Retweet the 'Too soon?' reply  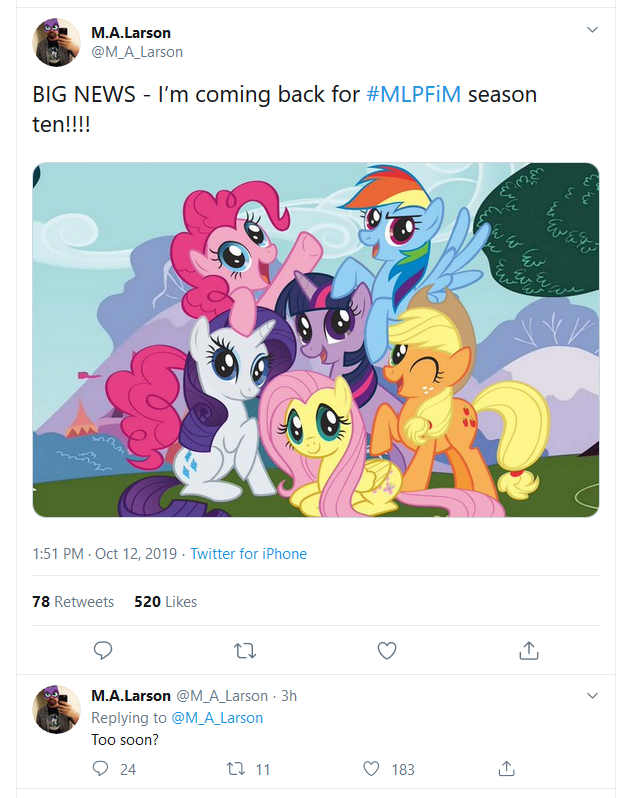click(236, 768)
